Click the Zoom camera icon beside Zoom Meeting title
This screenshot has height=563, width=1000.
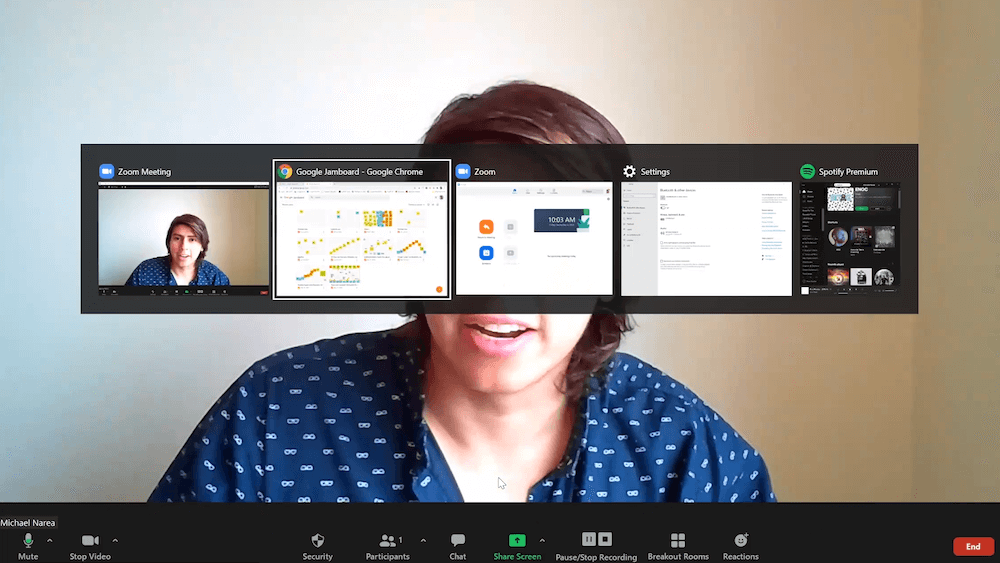(x=107, y=172)
